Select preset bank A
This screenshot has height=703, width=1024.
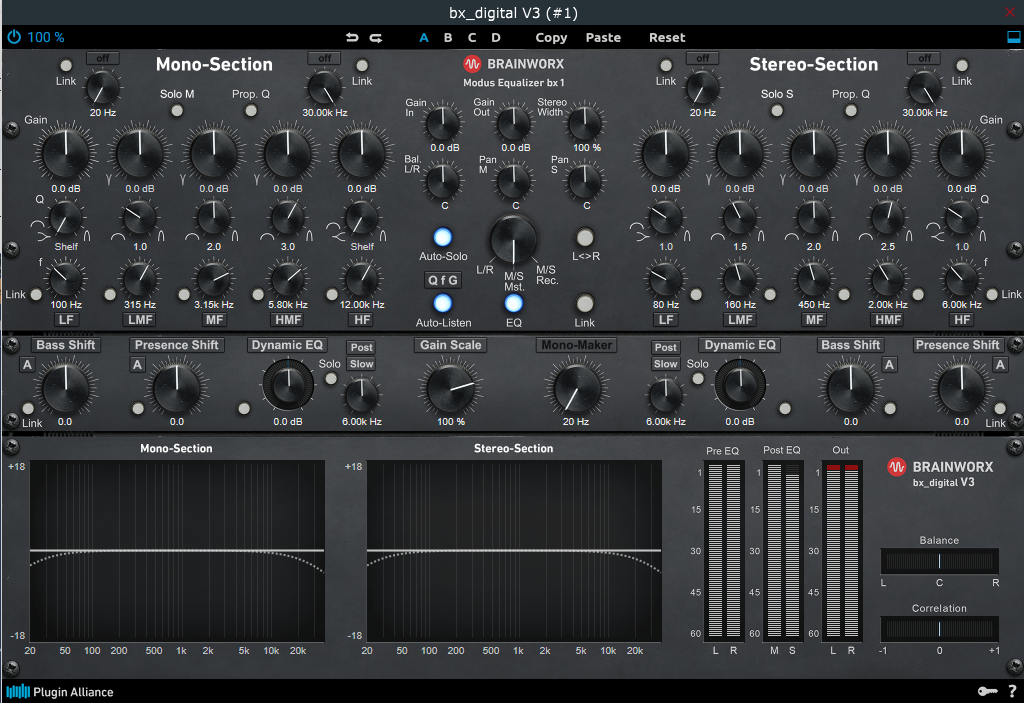(x=424, y=37)
